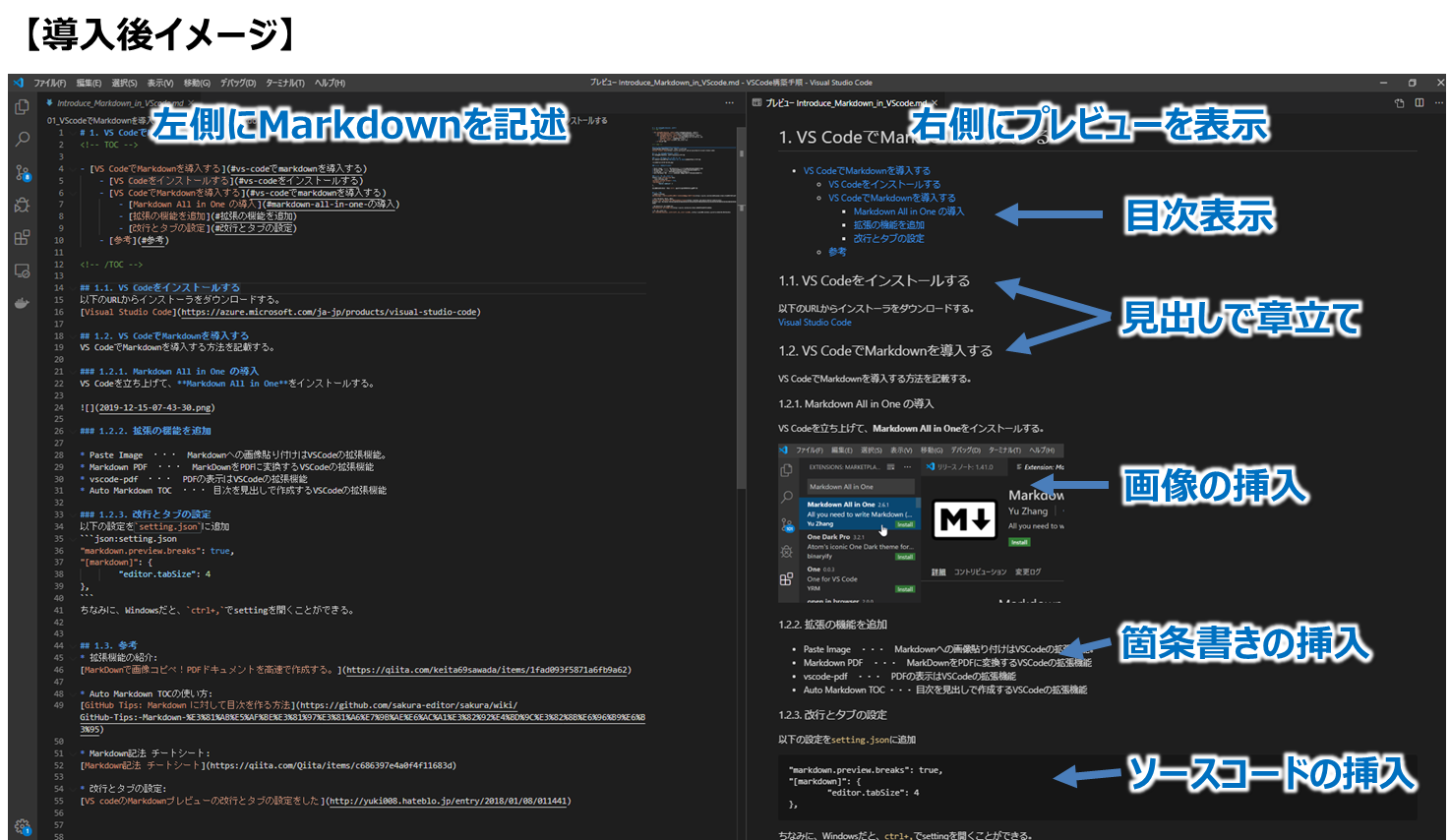The width and height of the screenshot is (1450, 840).
Task: Click the Markdown All in One の導入 TOC link
Action: [908, 210]
